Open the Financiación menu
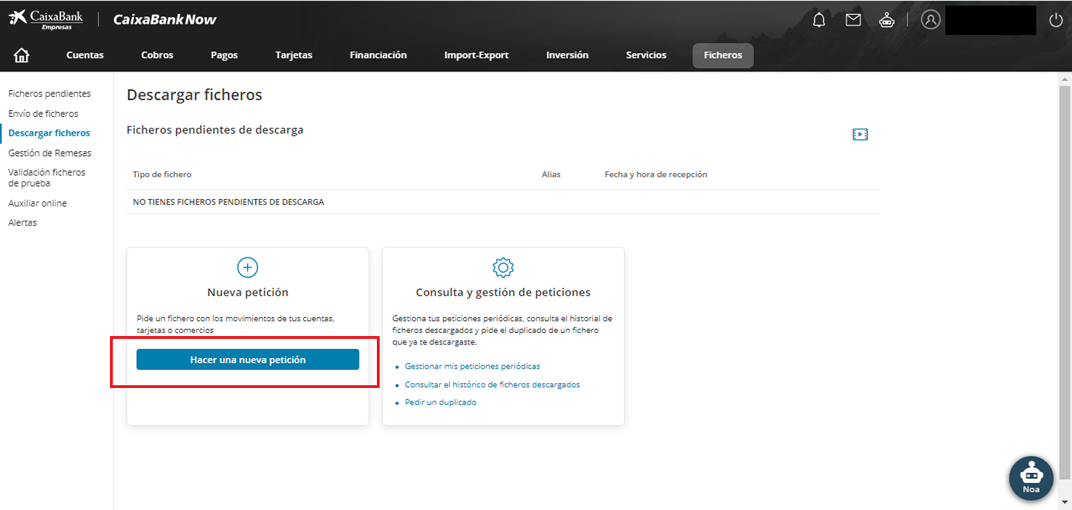 pyautogui.click(x=378, y=55)
